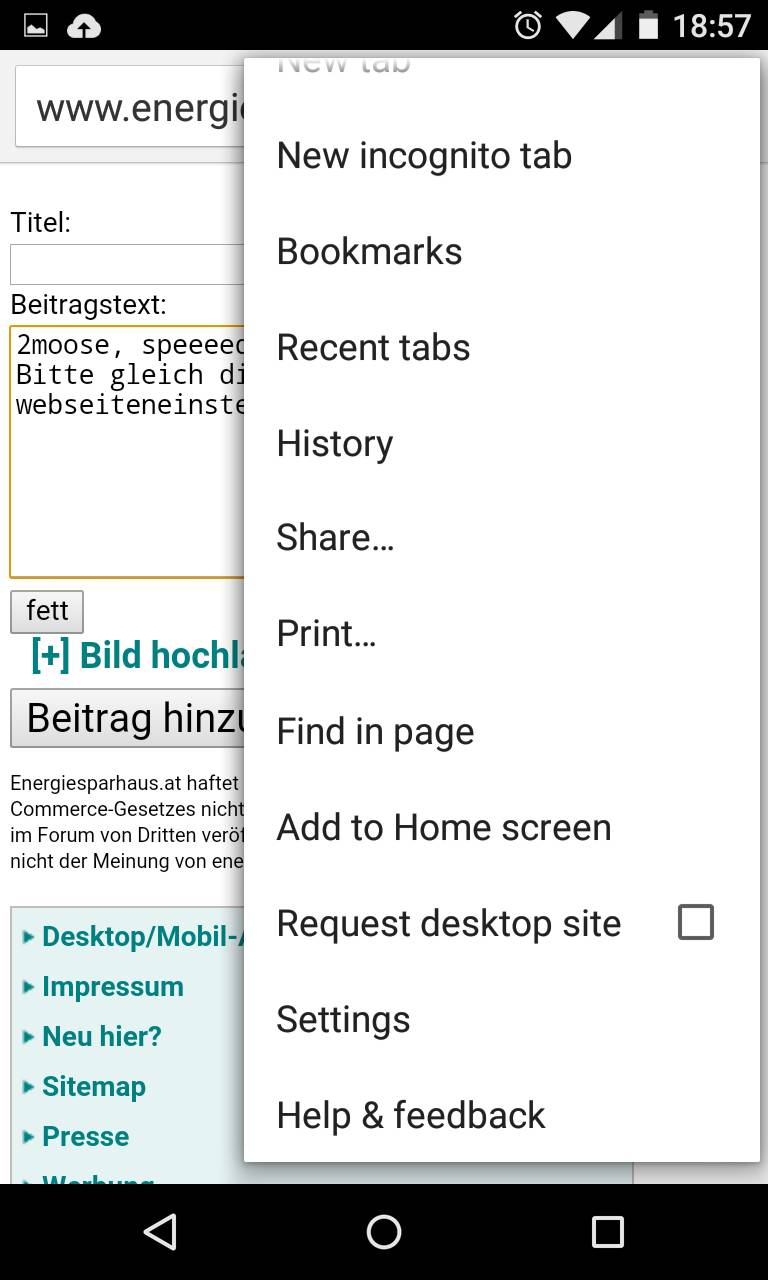The height and width of the screenshot is (1280, 768).
Task: Focus the Titel input field
Action: pos(127,265)
